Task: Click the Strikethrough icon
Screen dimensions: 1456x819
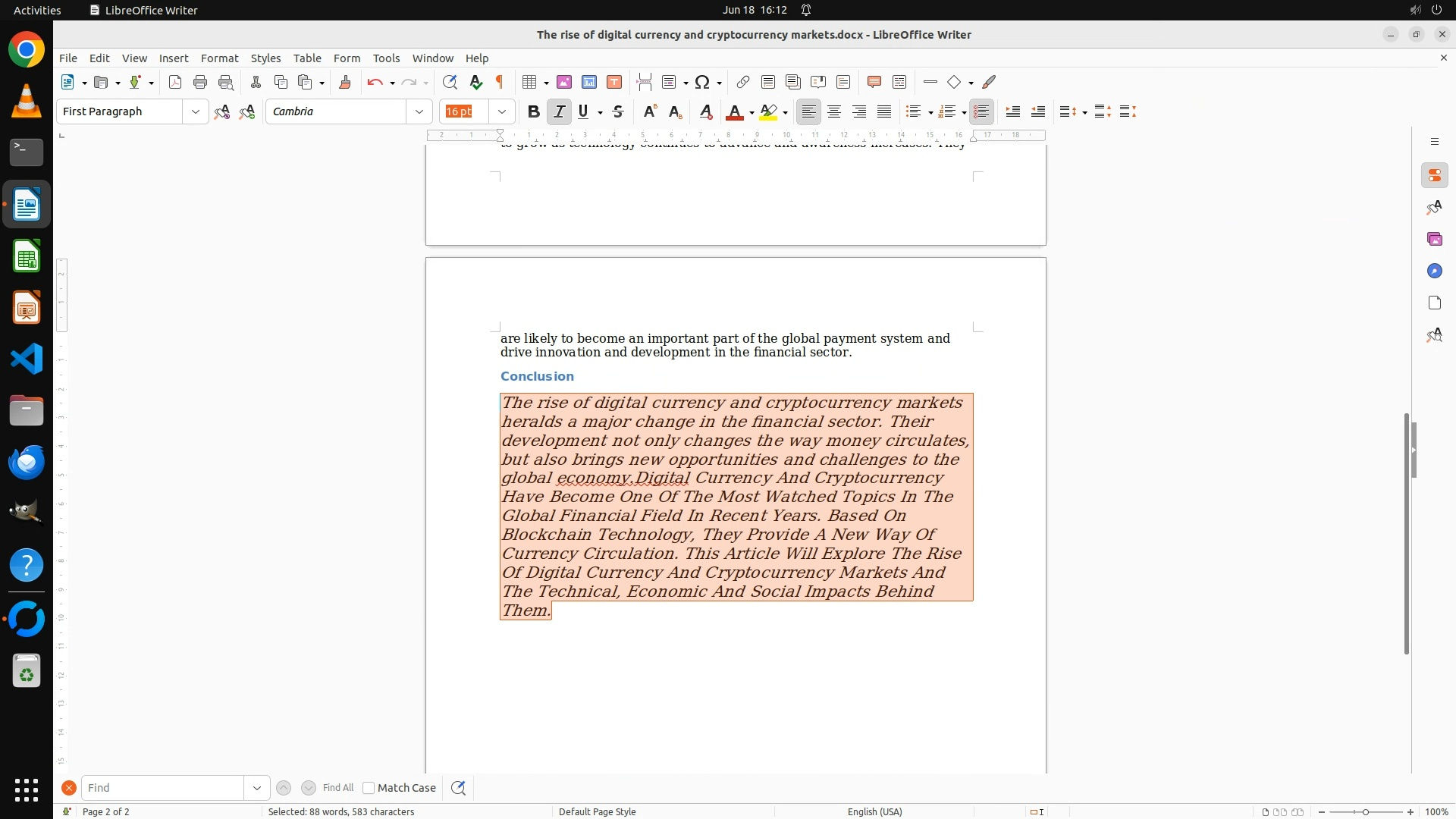Action: [x=618, y=111]
